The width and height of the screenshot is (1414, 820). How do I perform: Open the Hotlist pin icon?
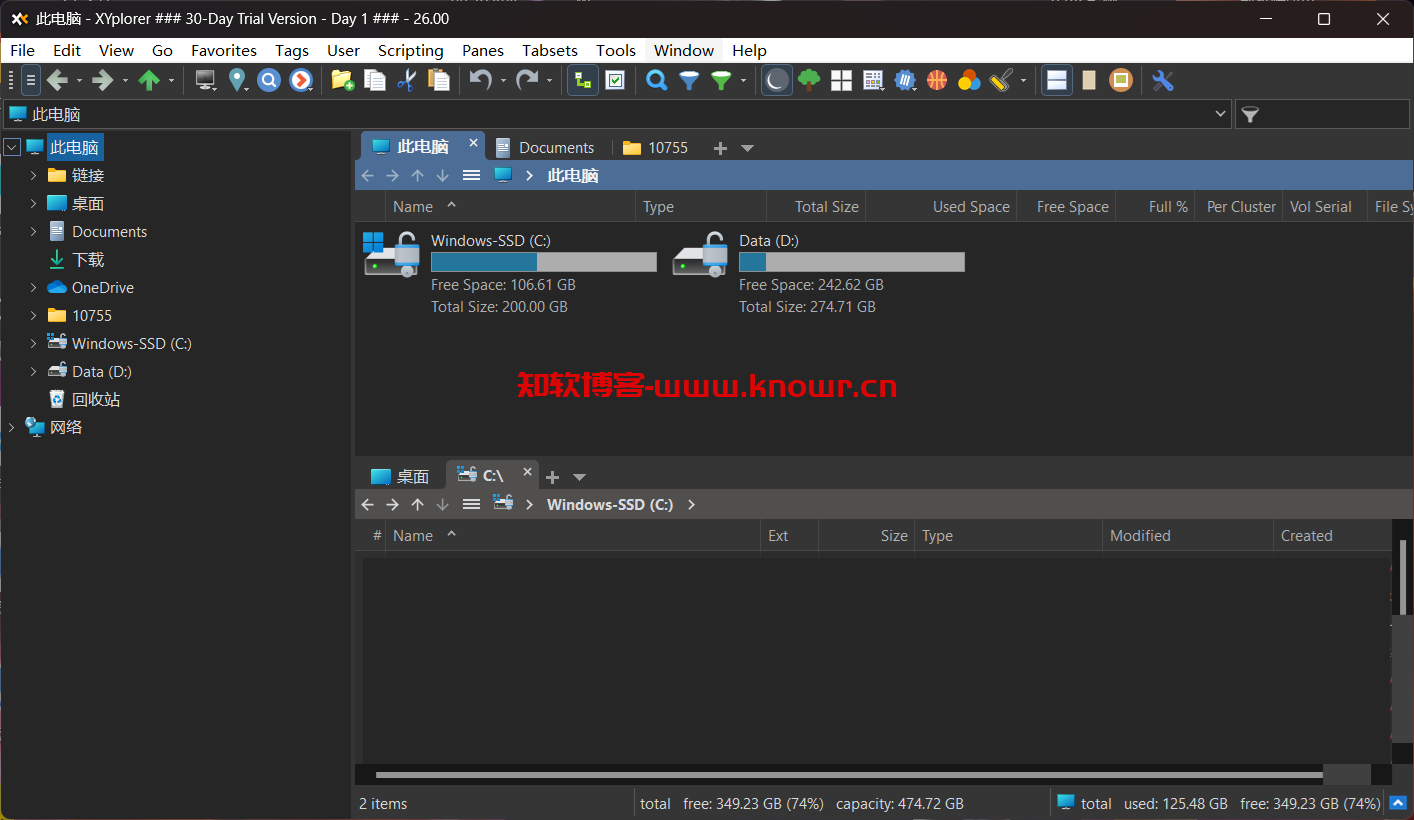point(237,81)
